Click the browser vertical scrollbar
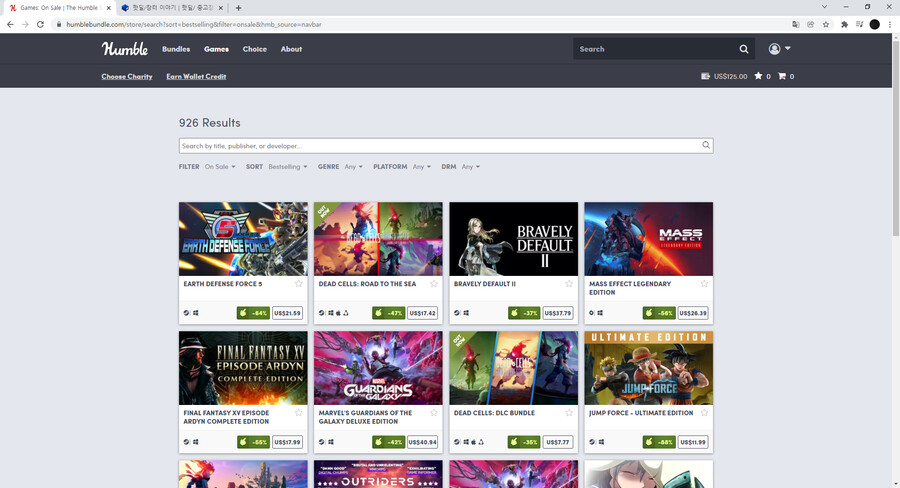This screenshot has width=900, height=488. 894,150
